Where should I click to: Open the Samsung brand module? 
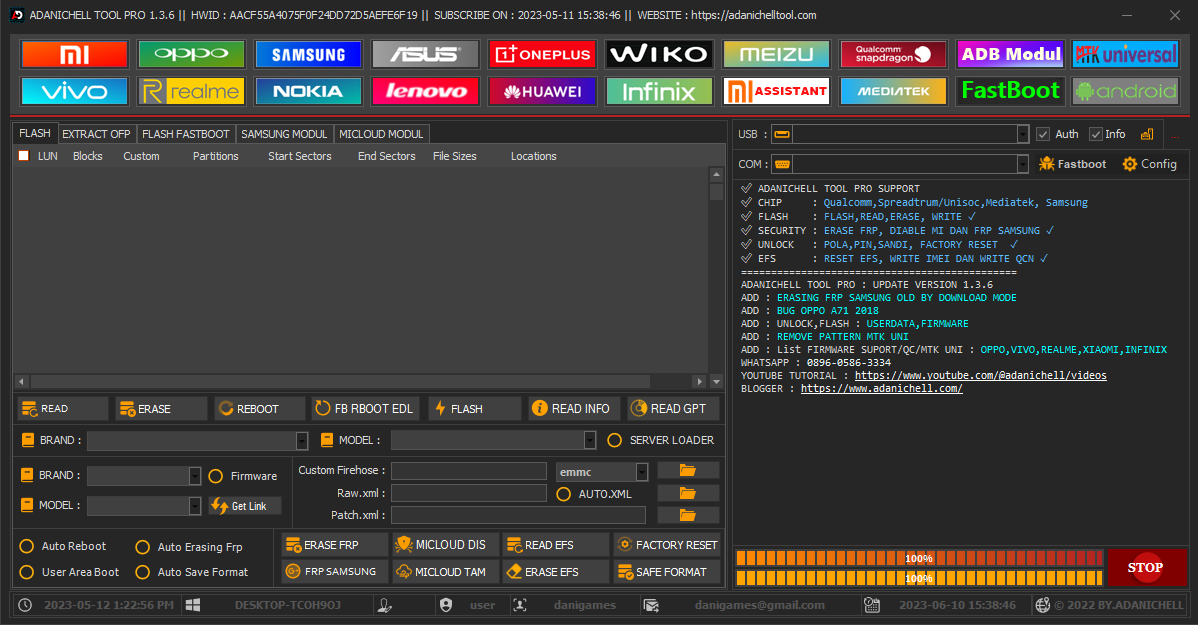[308, 54]
